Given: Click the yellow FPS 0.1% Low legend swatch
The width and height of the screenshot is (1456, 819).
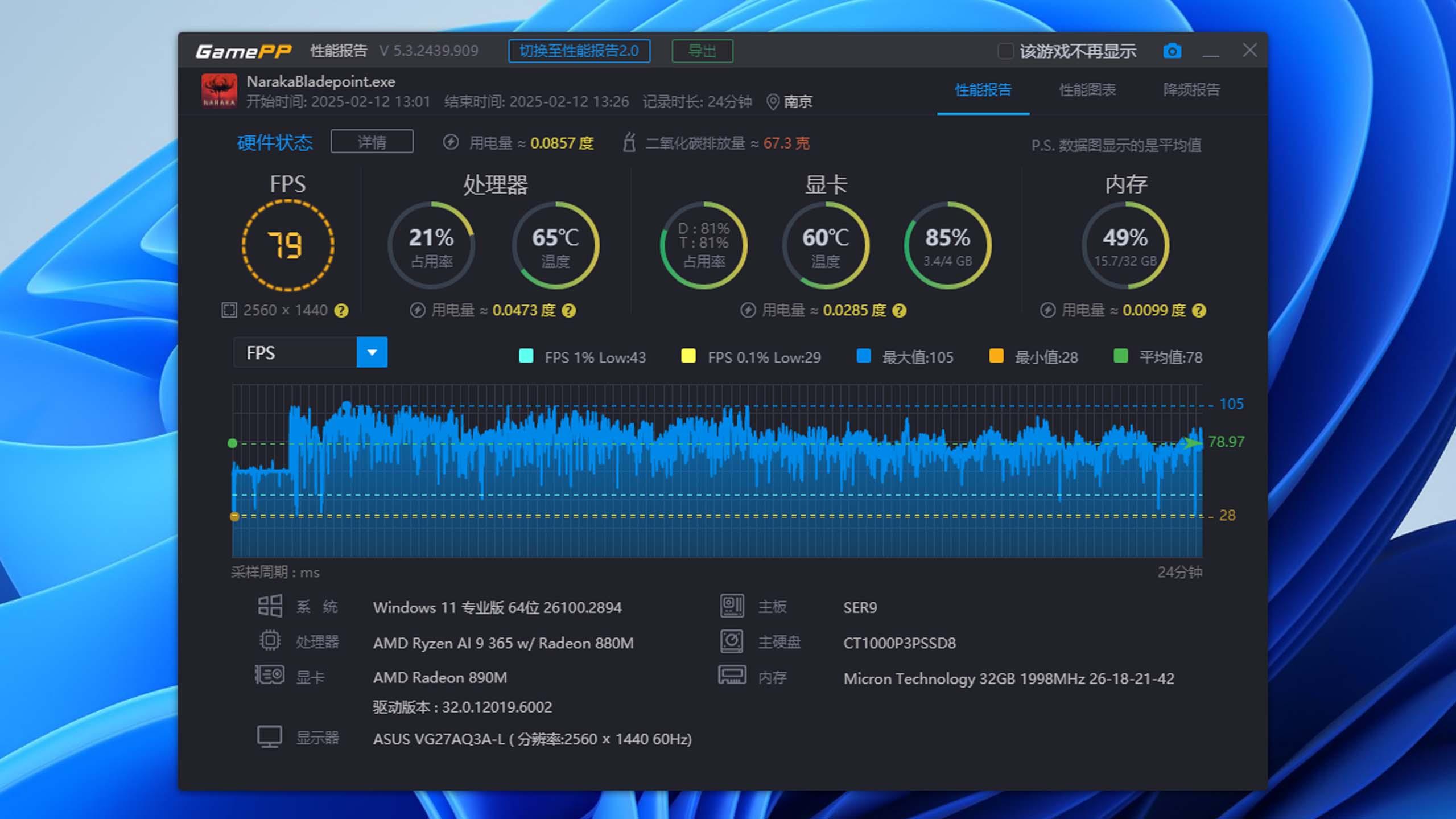Looking at the screenshot, I should point(688,356).
